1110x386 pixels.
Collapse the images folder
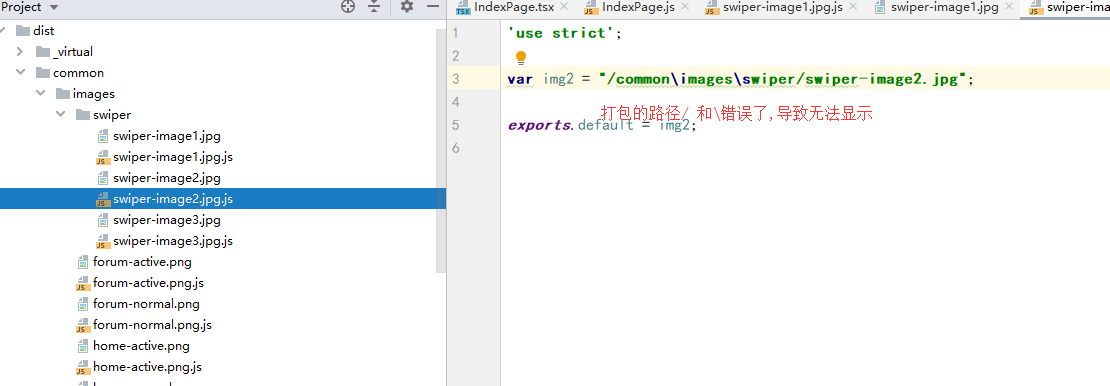40,93
